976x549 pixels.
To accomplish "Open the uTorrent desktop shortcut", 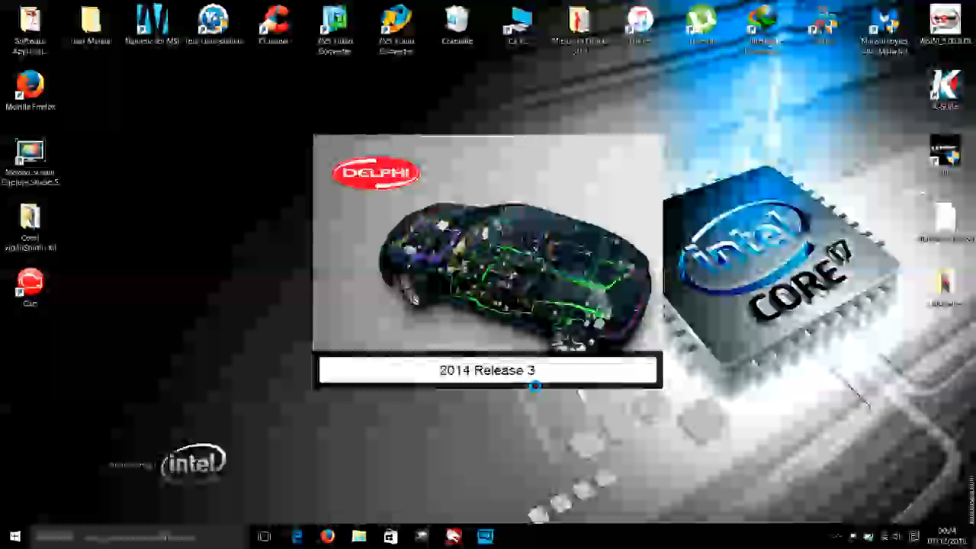I will 702,26.
